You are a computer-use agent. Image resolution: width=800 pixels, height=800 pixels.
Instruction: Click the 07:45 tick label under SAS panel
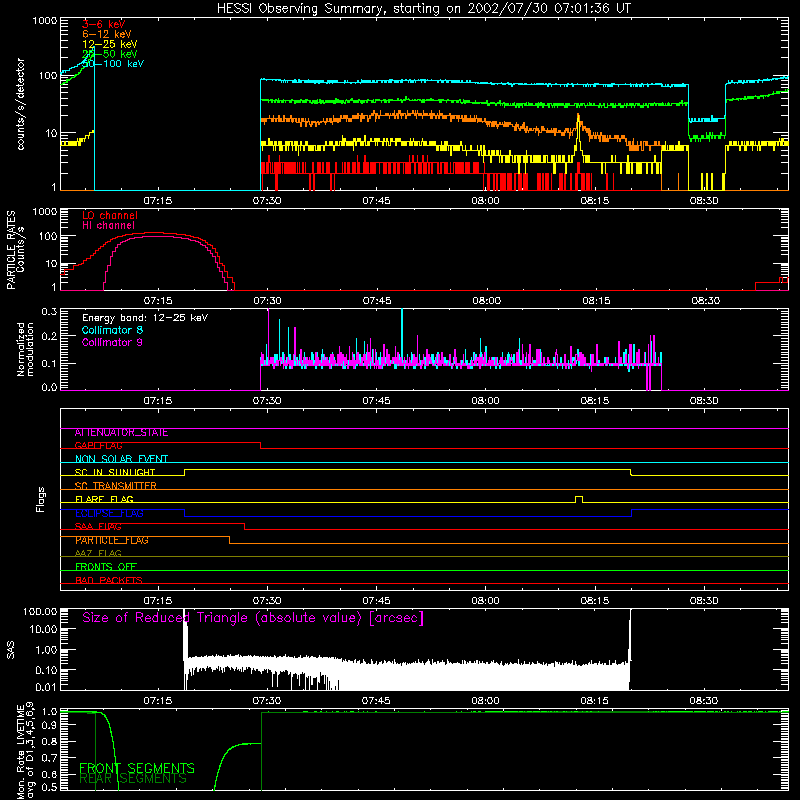(376, 701)
